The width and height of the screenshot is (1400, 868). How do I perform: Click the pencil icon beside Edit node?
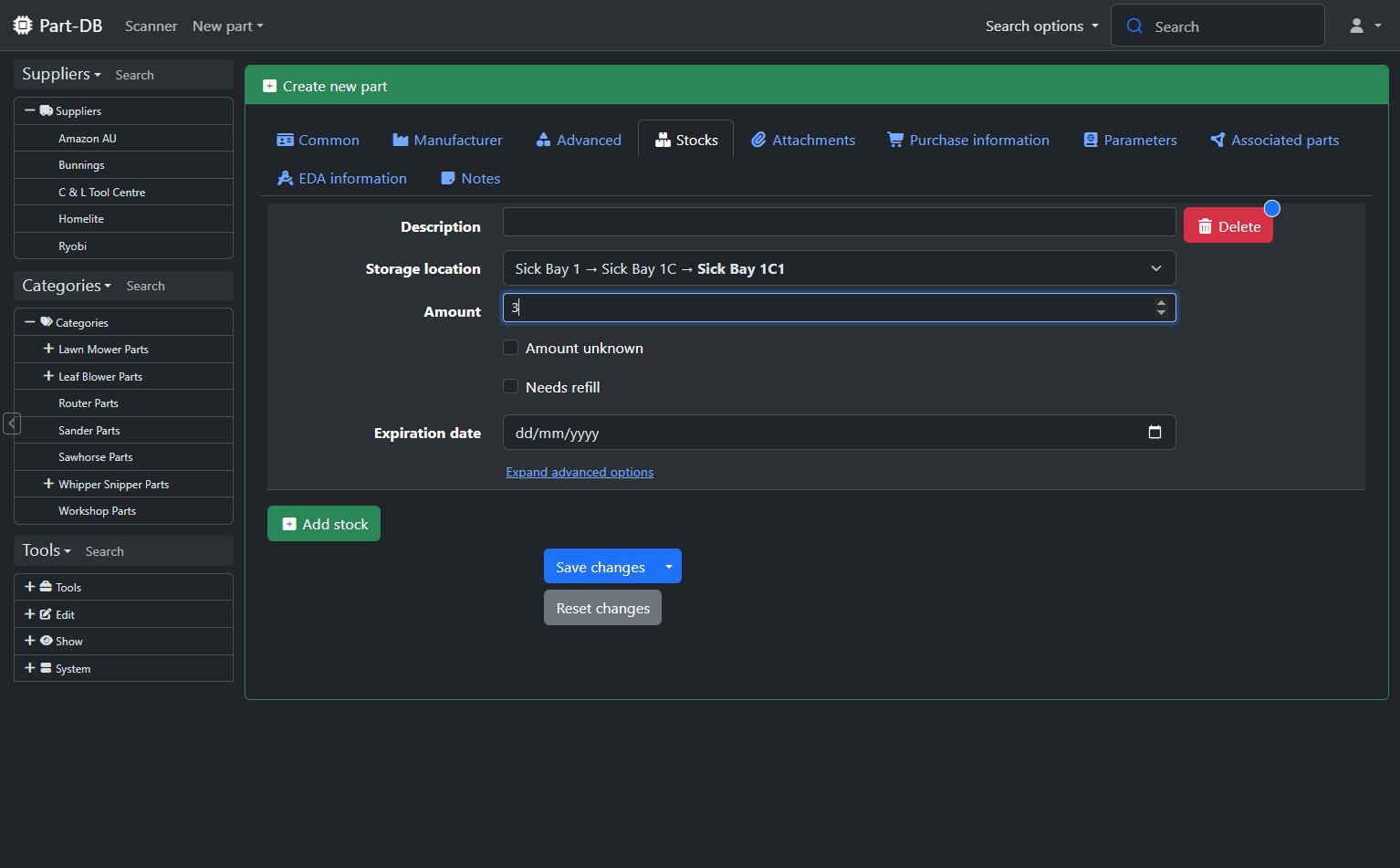pos(46,614)
